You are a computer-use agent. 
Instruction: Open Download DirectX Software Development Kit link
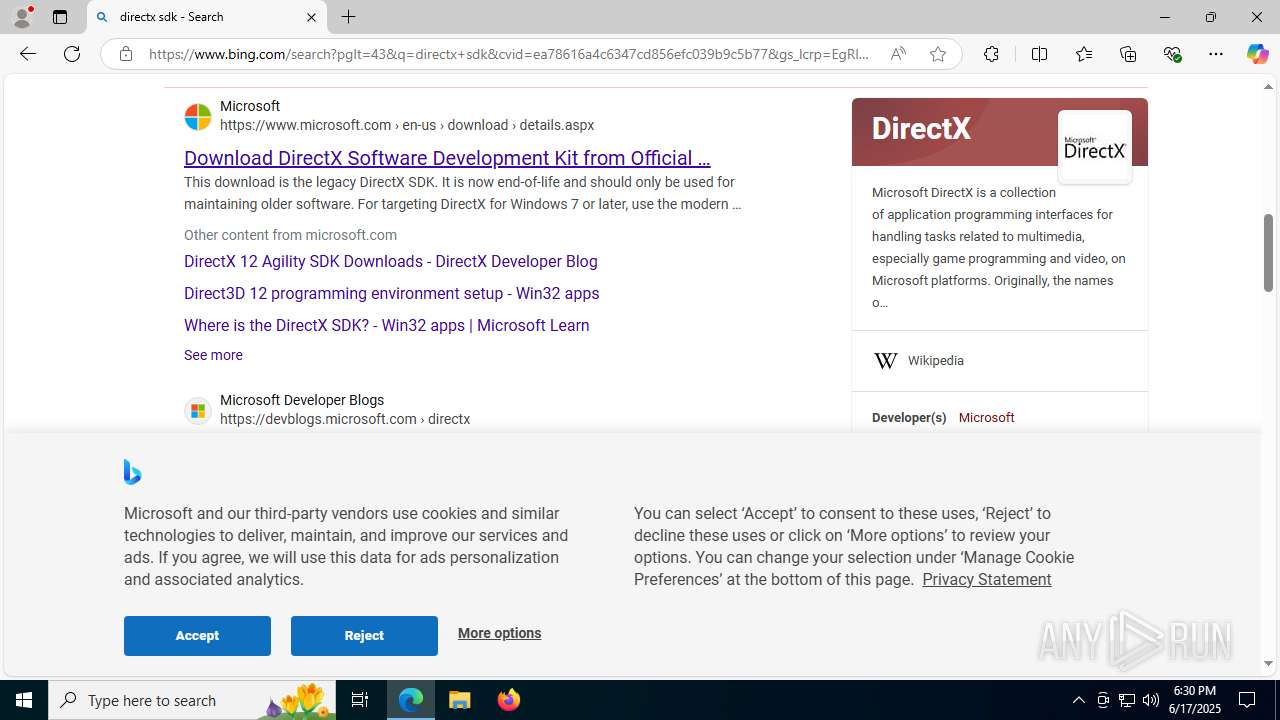(447, 158)
